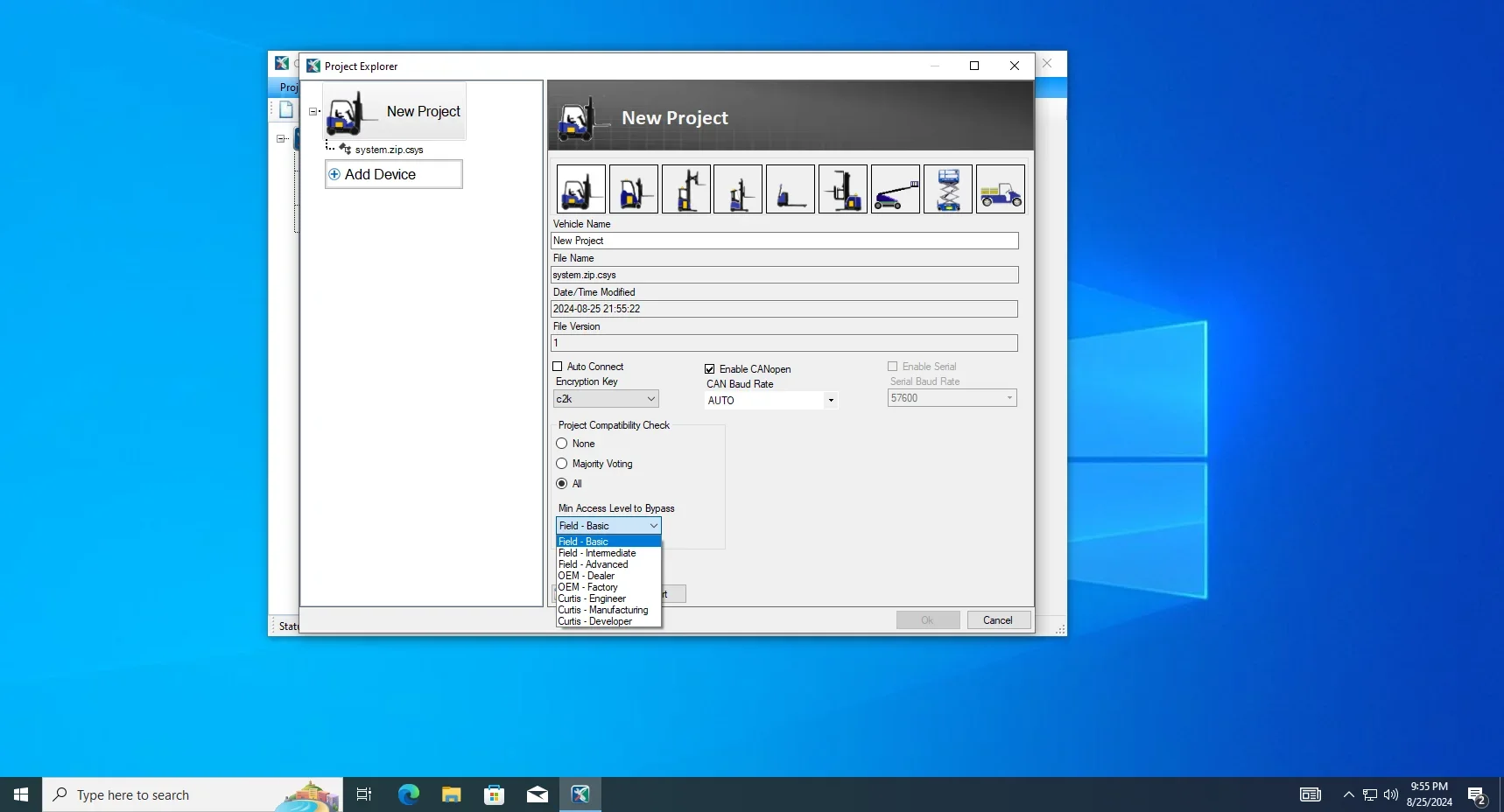Image resolution: width=1504 pixels, height=812 pixels.
Task: Expand the CAN Baud Rate combo box
Action: point(830,401)
